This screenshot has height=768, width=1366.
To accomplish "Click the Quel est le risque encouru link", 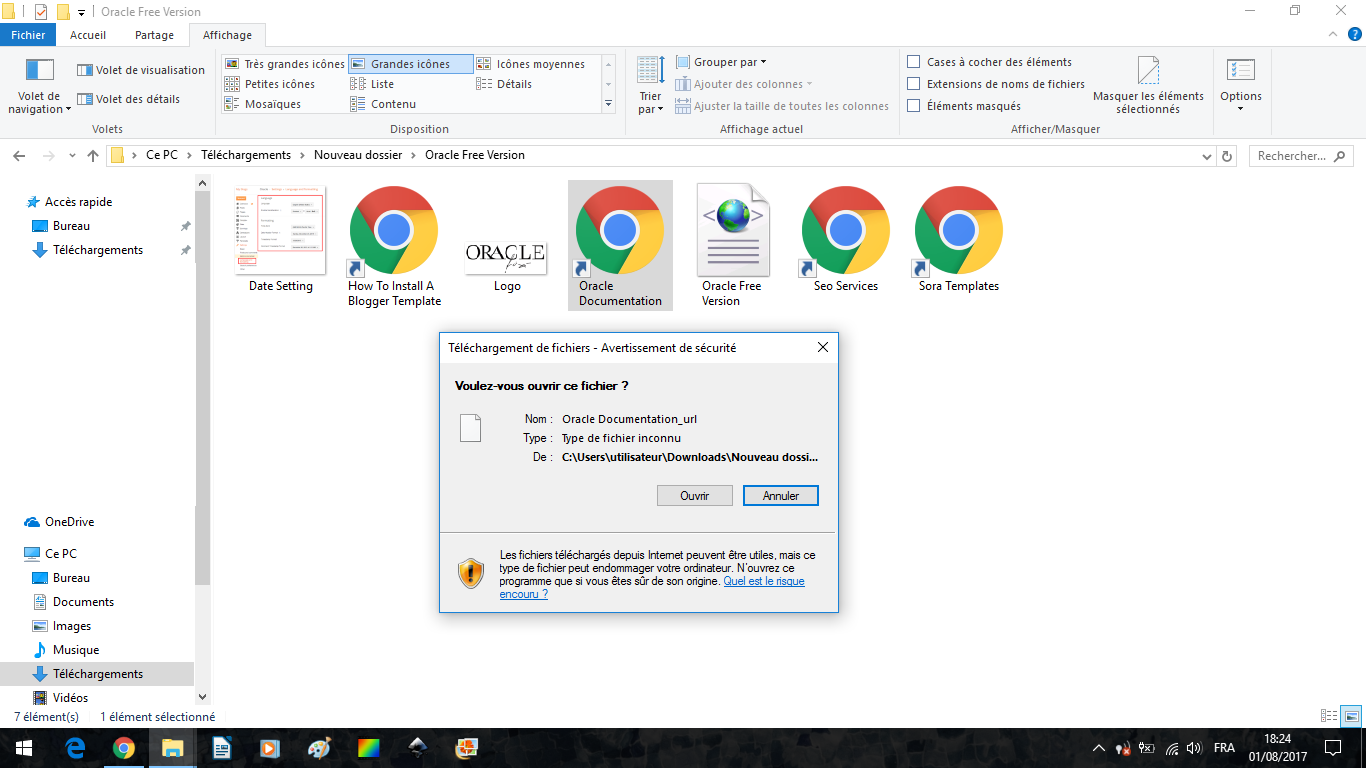I will click(x=763, y=581).
